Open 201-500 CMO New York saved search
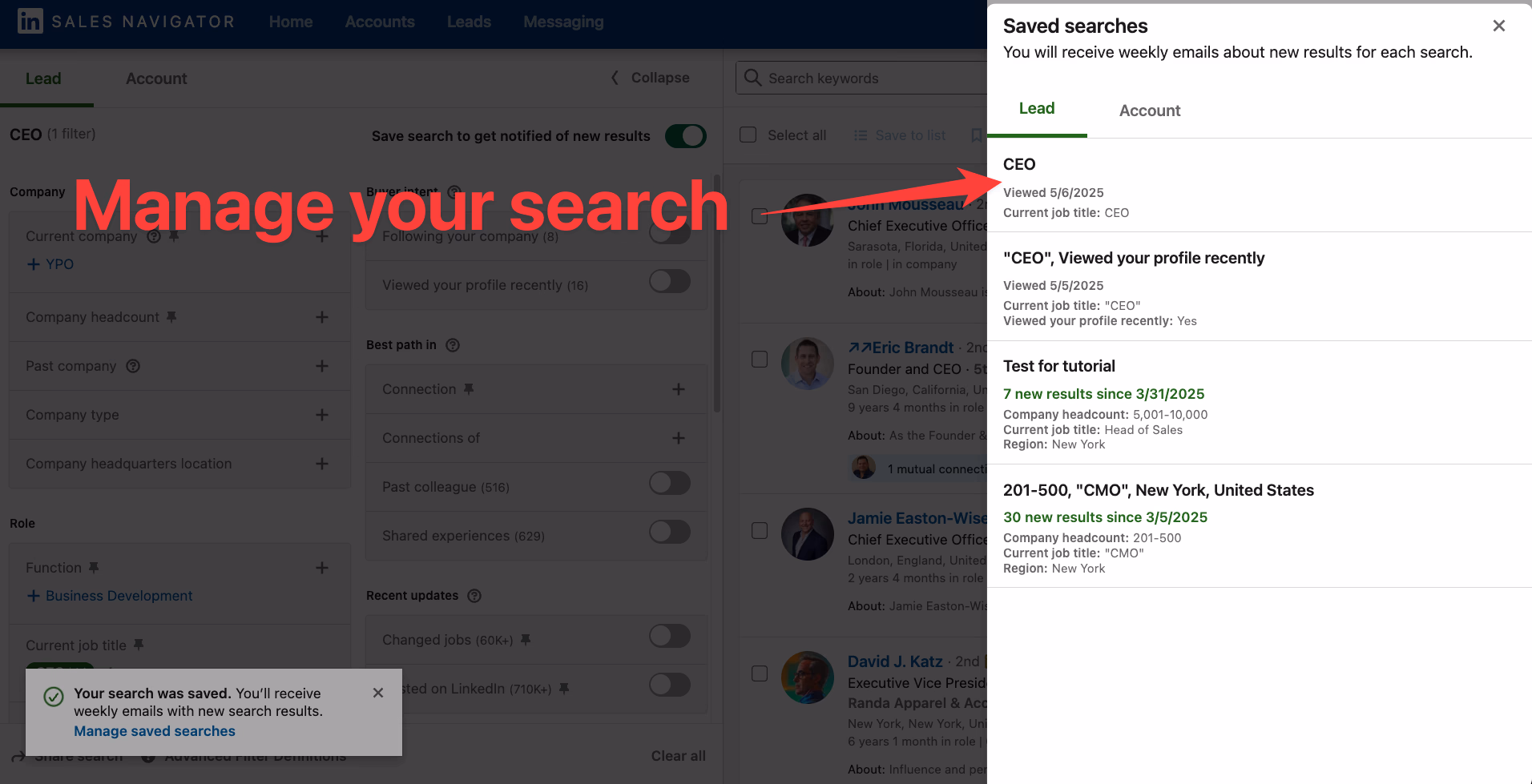Image resolution: width=1532 pixels, height=784 pixels. point(1159,490)
